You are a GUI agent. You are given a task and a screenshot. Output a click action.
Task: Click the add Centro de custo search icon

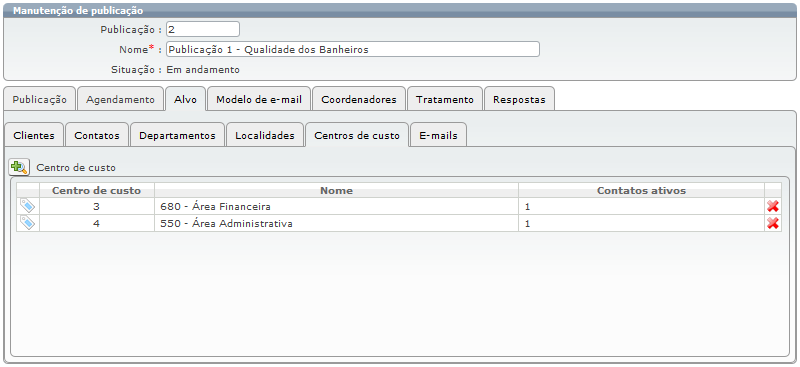pos(19,167)
